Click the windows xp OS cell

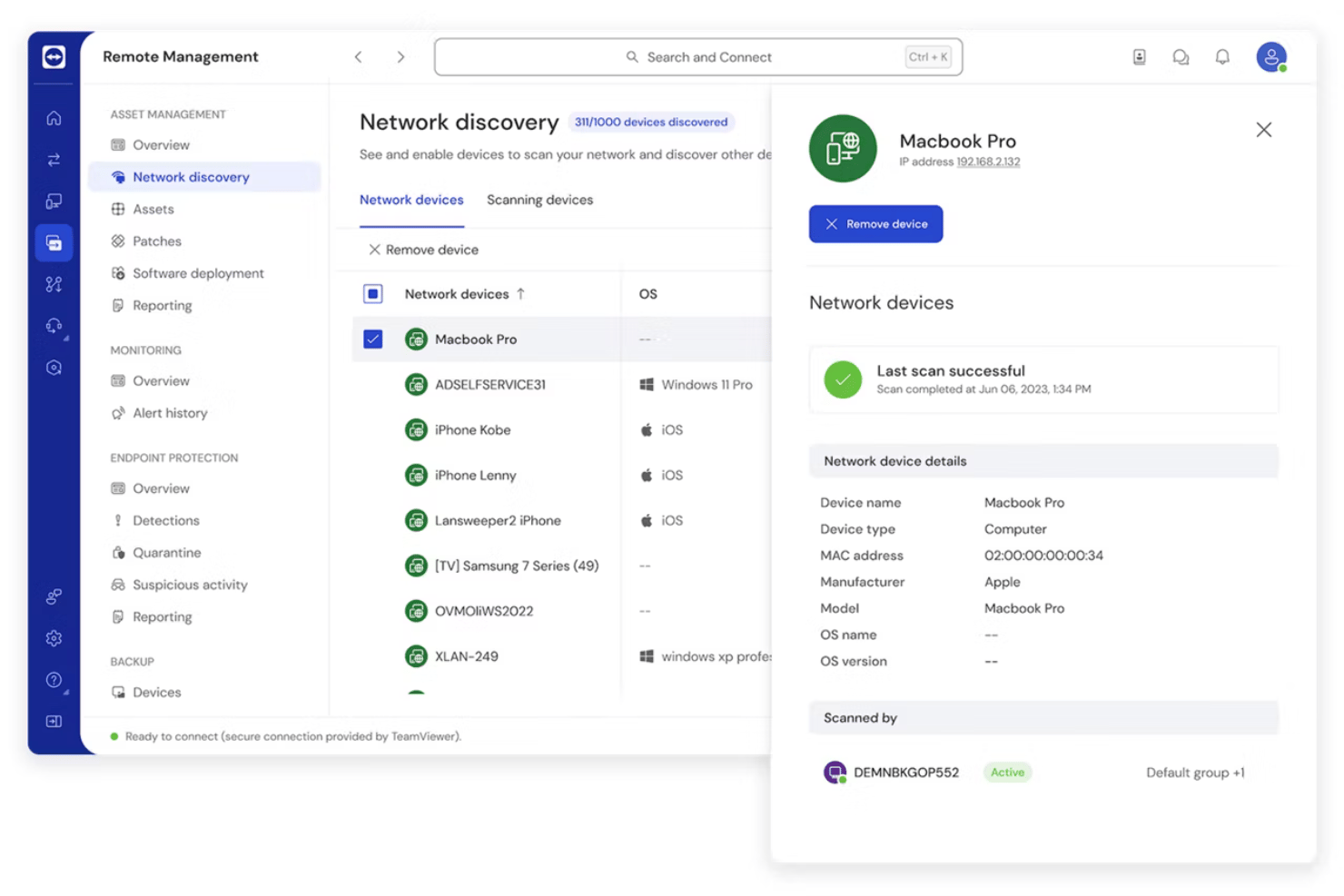(706, 656)
